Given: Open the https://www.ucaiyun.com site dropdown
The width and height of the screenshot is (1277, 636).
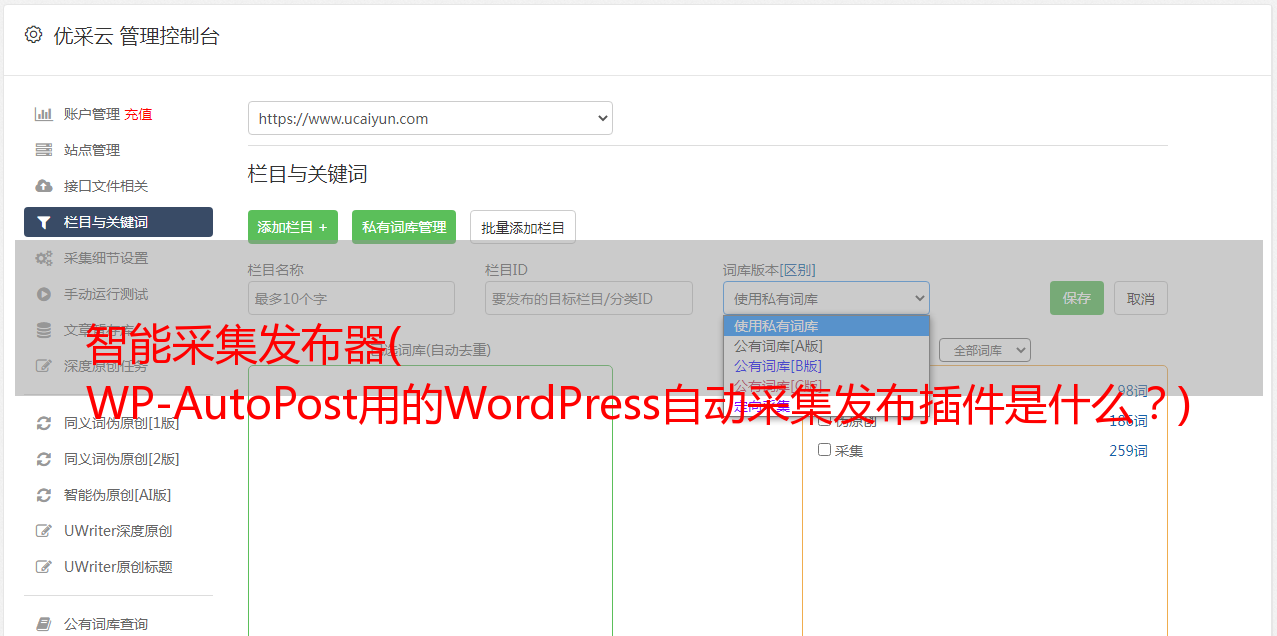Looking at the screenshot, I should click(x=430, y=118).
